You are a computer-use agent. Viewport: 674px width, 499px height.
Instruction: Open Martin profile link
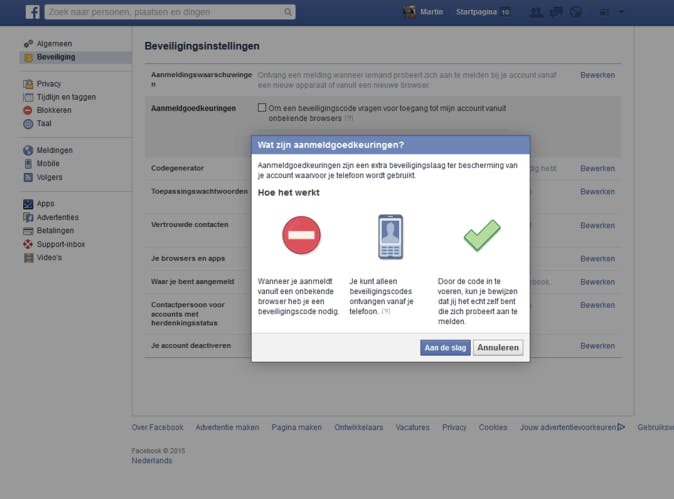432,12
